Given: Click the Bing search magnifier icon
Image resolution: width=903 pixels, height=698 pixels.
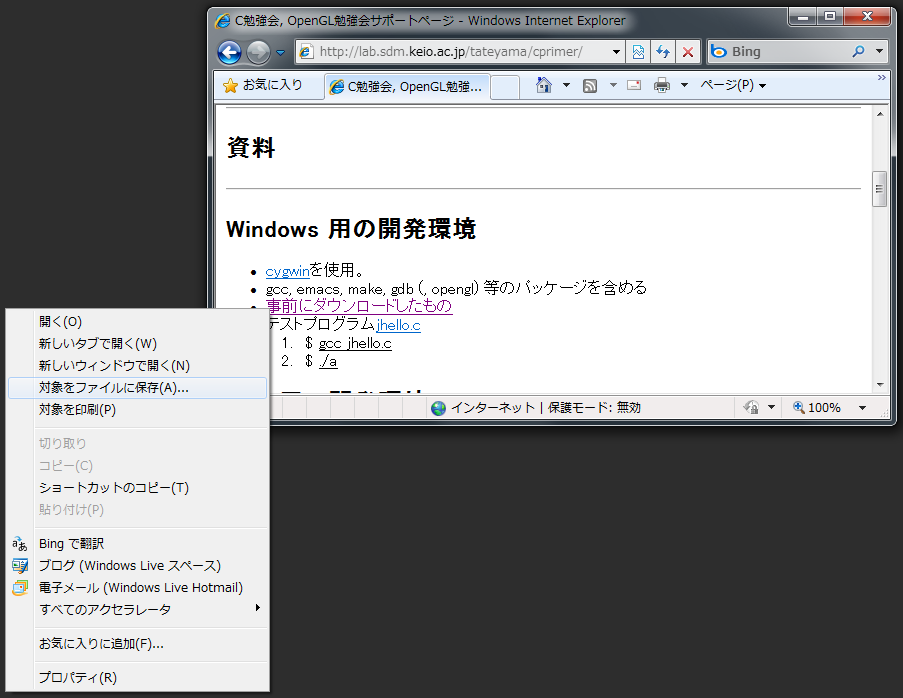Looking at the screenshot, I should click(858, 52).
